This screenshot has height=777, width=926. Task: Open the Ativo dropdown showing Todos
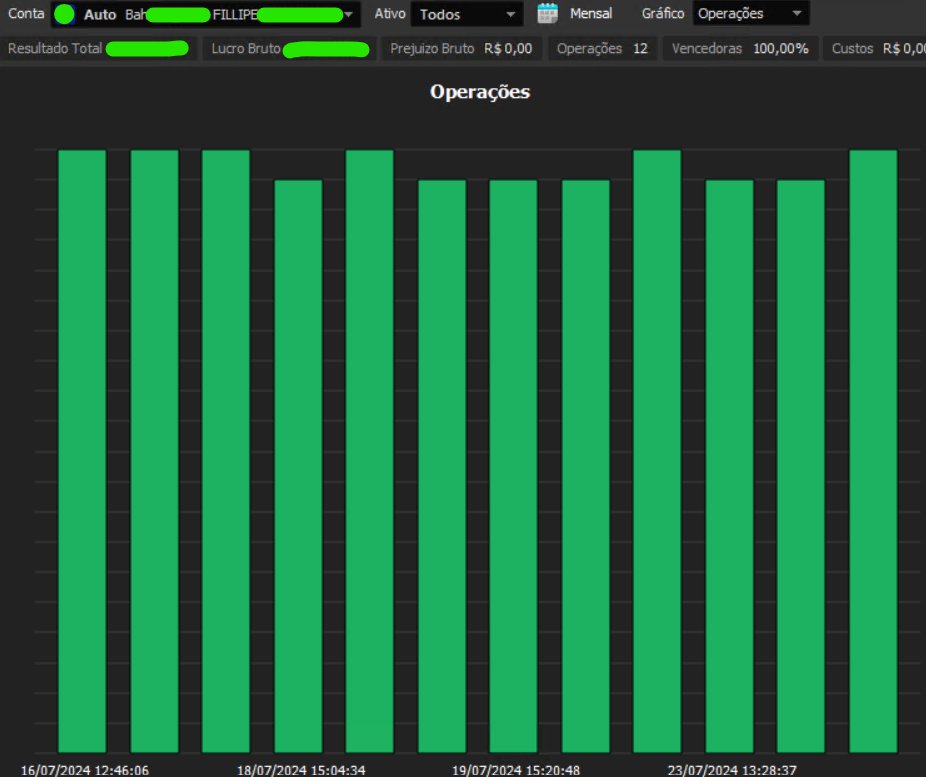(x=465, y=14)
